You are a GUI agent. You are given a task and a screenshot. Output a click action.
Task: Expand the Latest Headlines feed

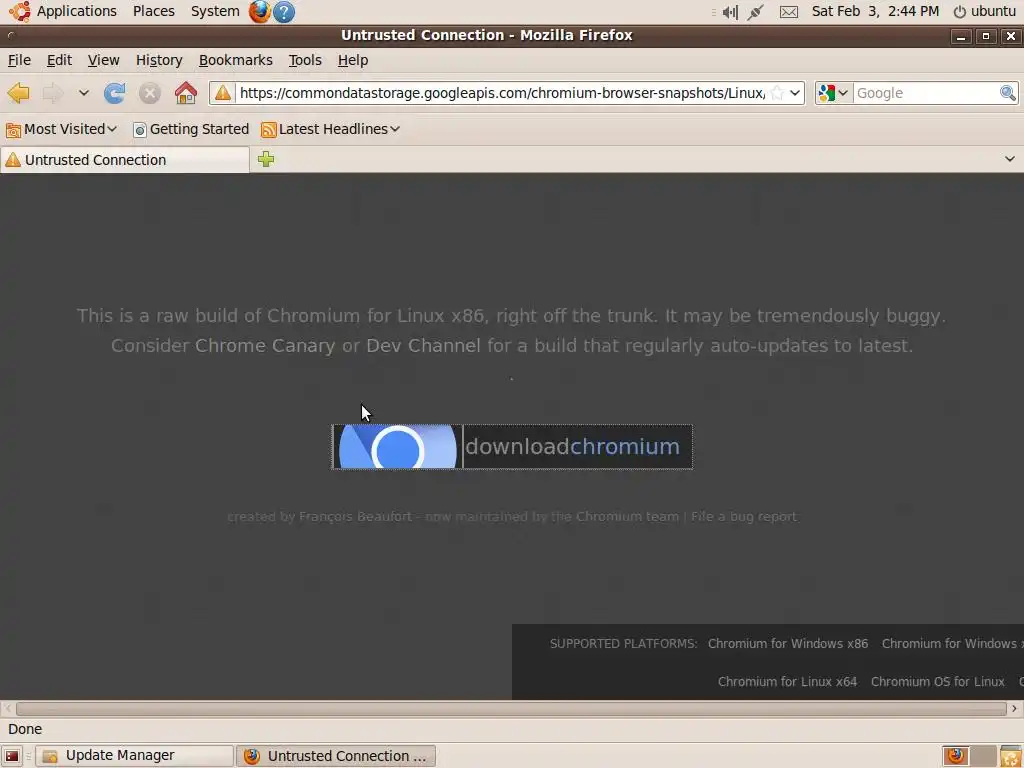point(330,129)
